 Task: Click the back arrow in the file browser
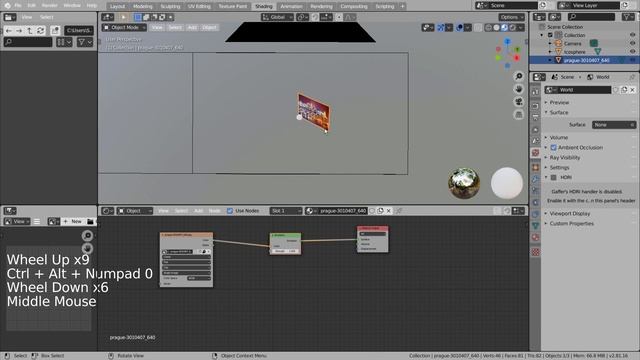[x=9, y=31]
